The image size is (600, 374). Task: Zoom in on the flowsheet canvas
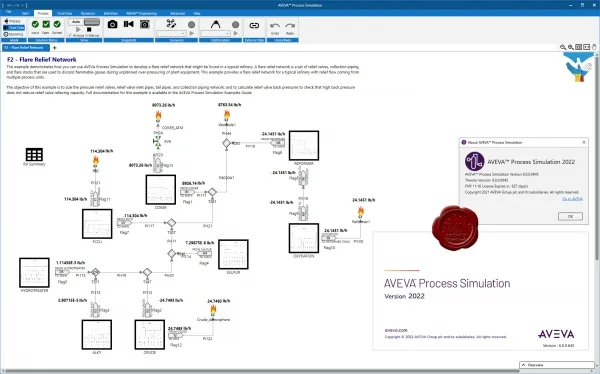pyautogui.click(x=571, y=47)
